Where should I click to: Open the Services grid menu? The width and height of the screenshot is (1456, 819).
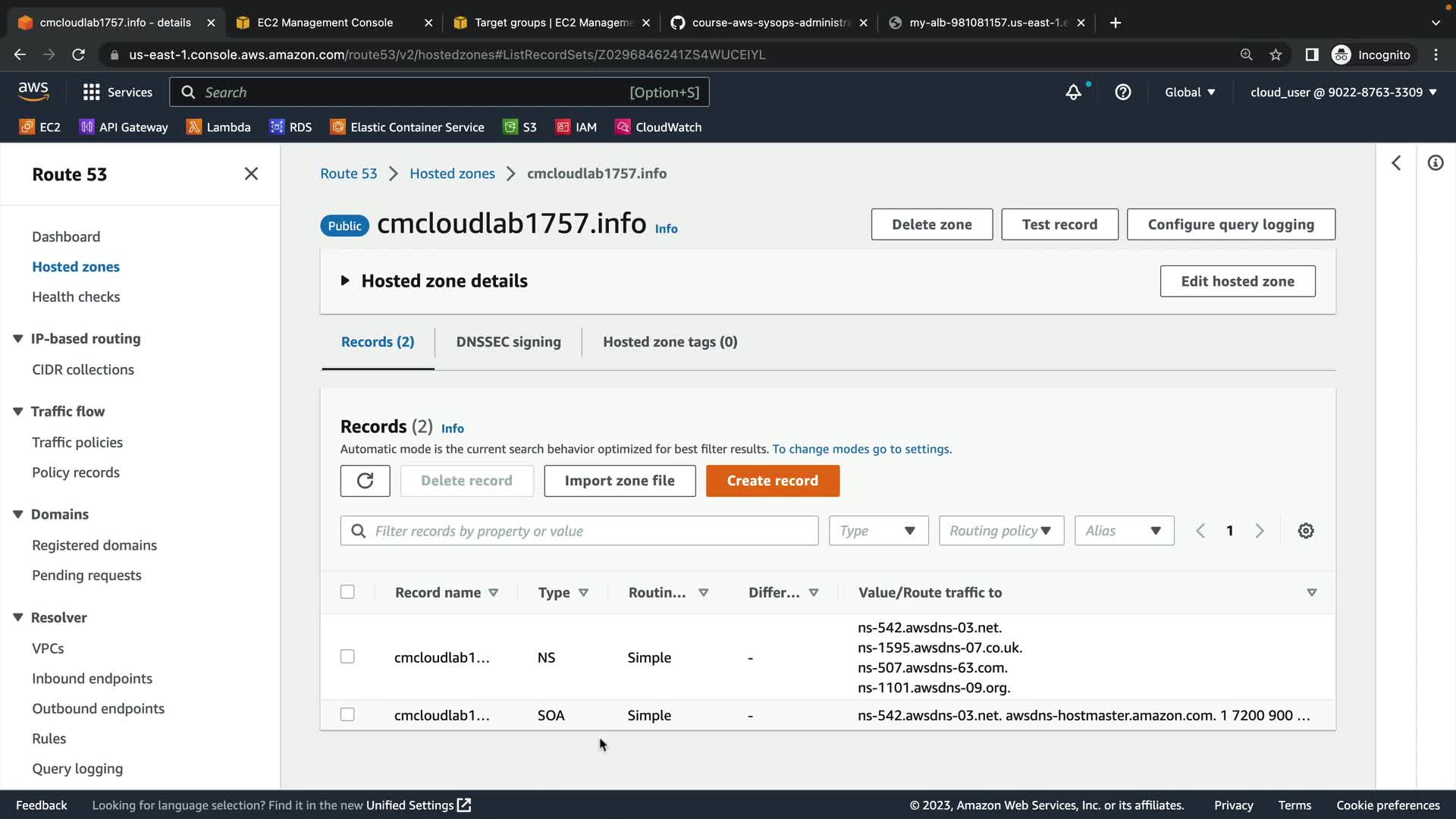pos(92,93)
